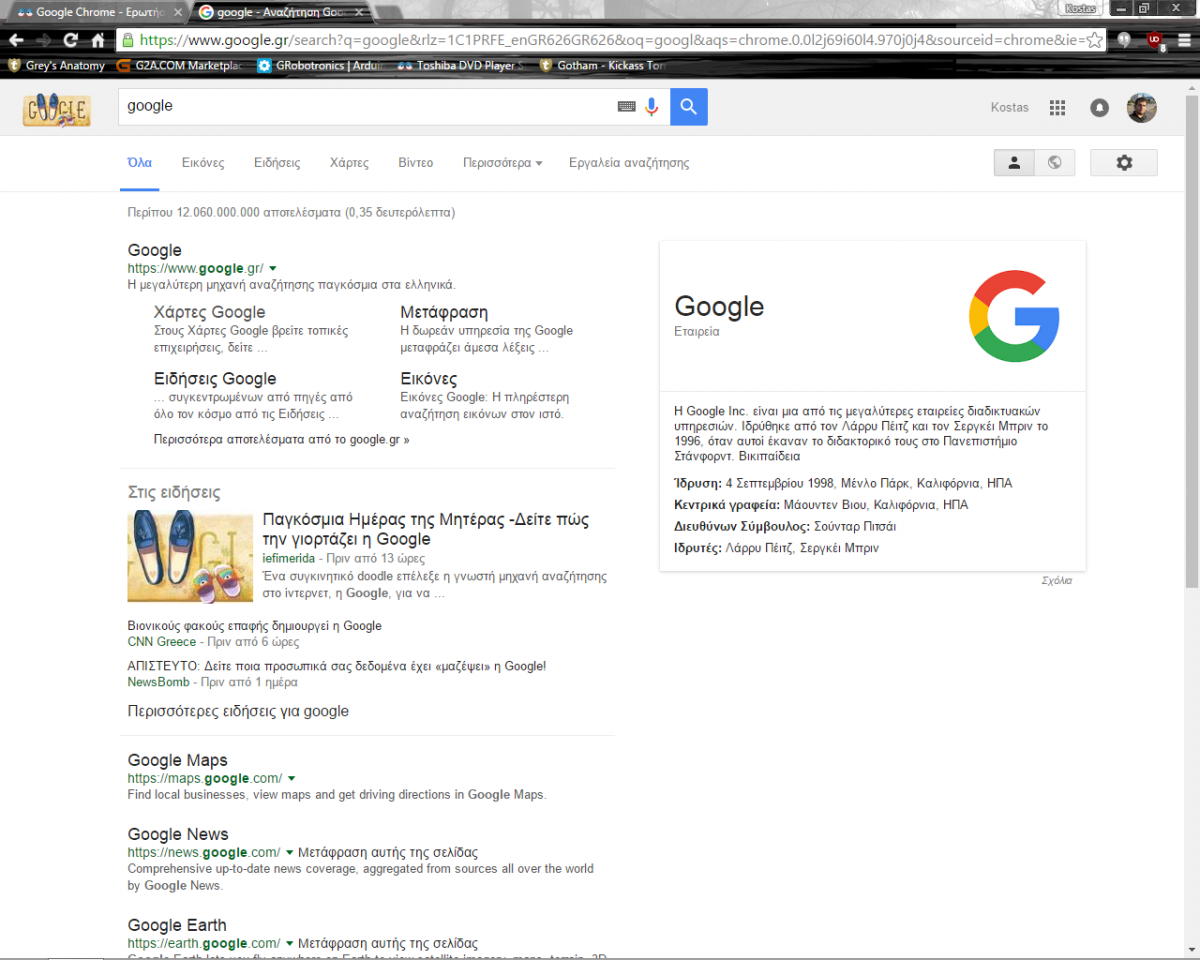Open the G2A.COM Marketplace bookmark
1200x960 pixels.
coord(177,66)
